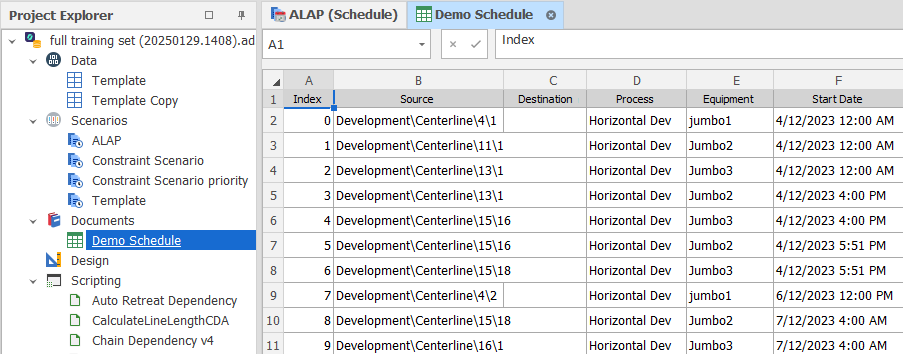Click the Auto Retreat Dependency script icon
904x361 pixels.
click(x=74, y=300)
